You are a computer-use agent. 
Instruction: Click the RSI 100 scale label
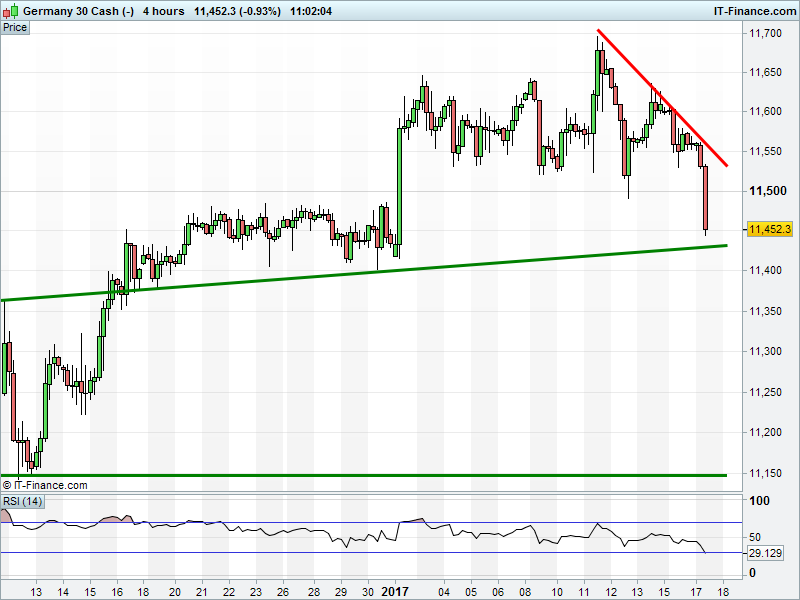tap(759, 501)
